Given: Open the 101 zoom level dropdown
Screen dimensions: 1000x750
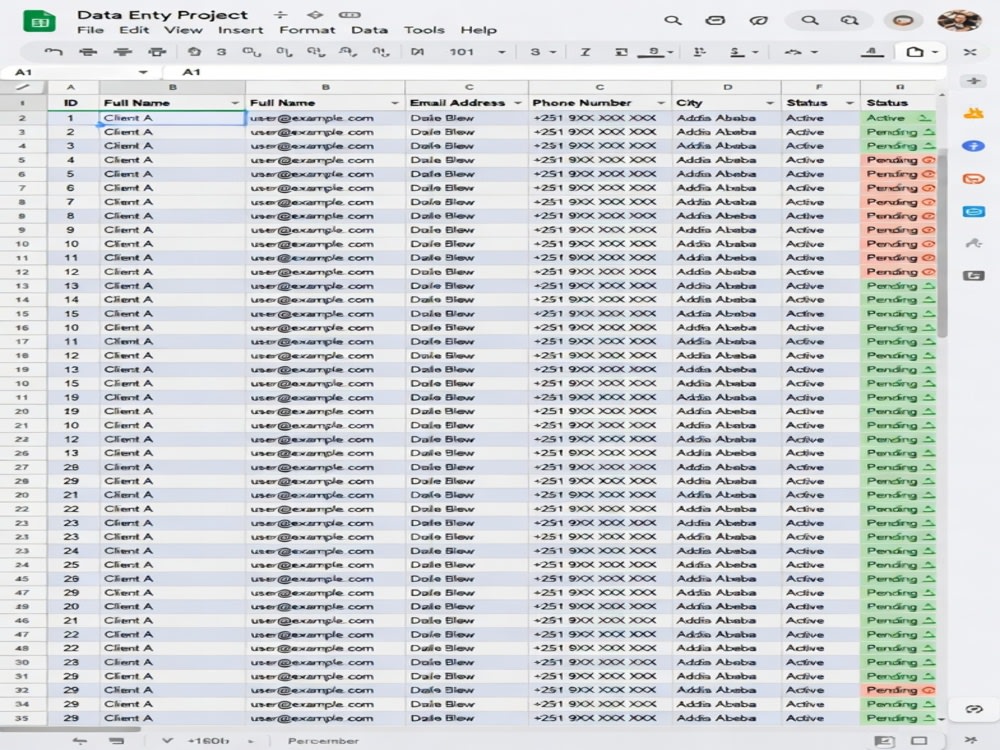Looking at the screenshot, I should click(x=502, y=52).
